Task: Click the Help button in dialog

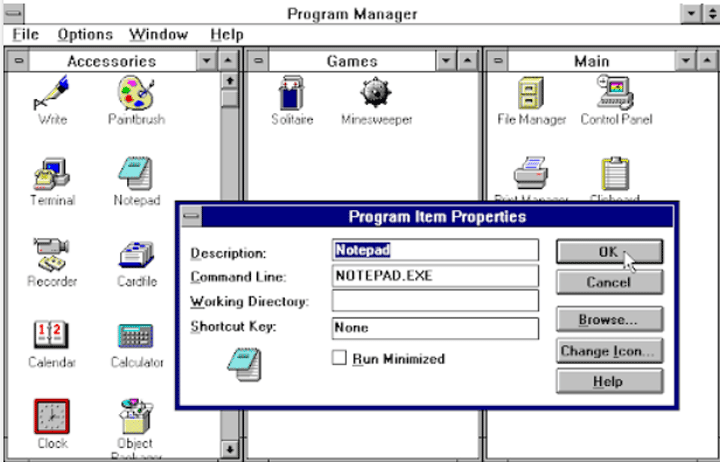Action: click(x=609, y=381)
